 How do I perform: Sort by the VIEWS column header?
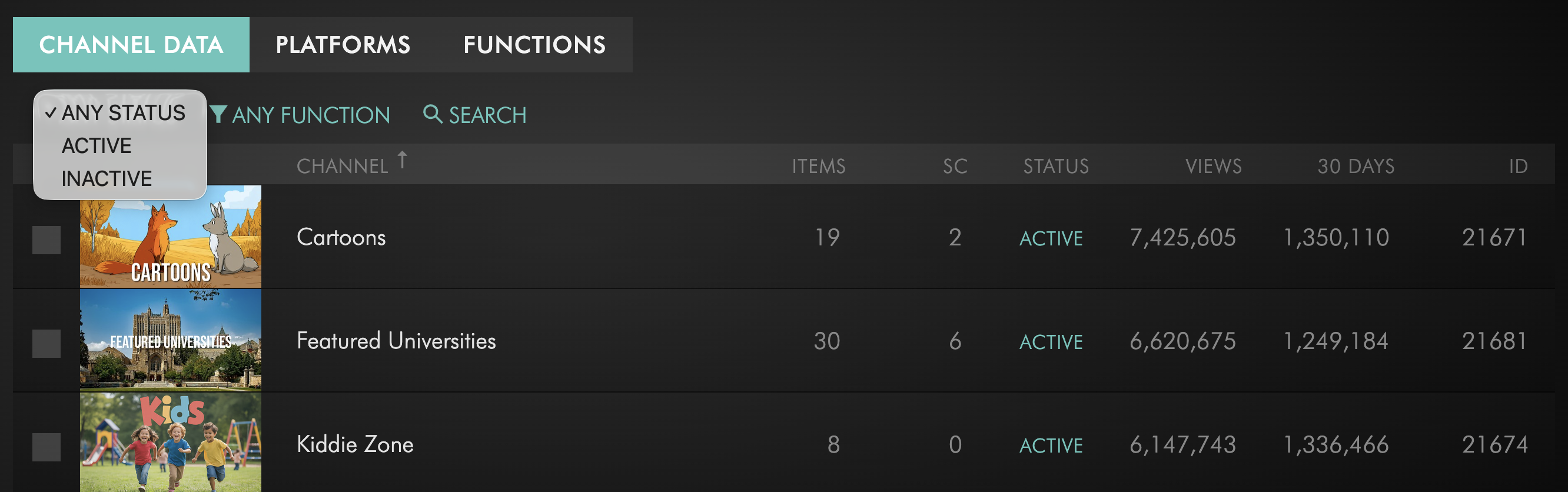1213,166
